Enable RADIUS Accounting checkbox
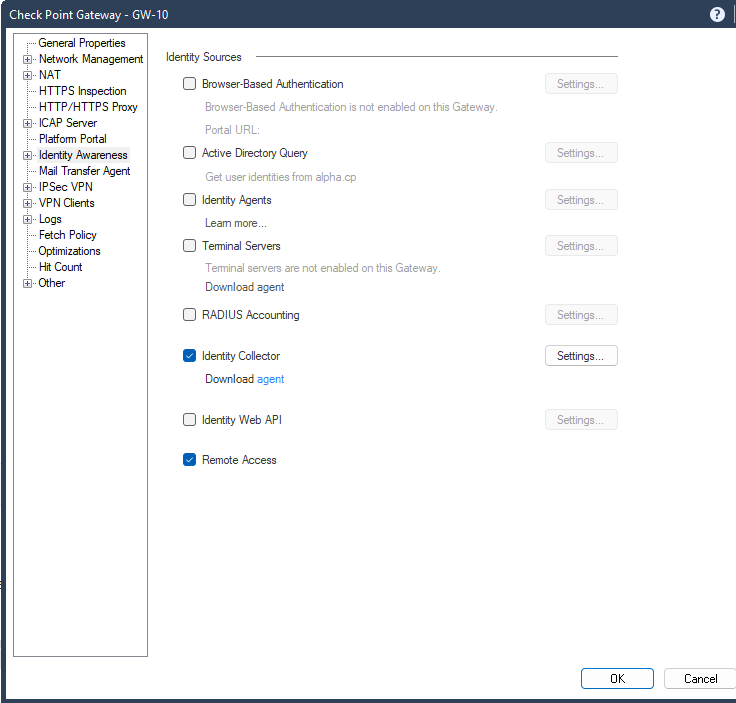The image size is (736, 703). tap(189, 314)
